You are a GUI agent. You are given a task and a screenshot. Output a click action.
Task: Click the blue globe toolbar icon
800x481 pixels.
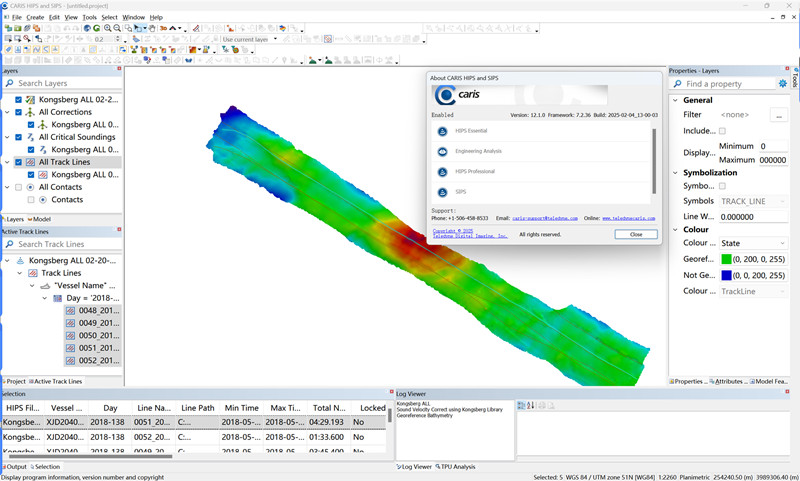point(87,28)
